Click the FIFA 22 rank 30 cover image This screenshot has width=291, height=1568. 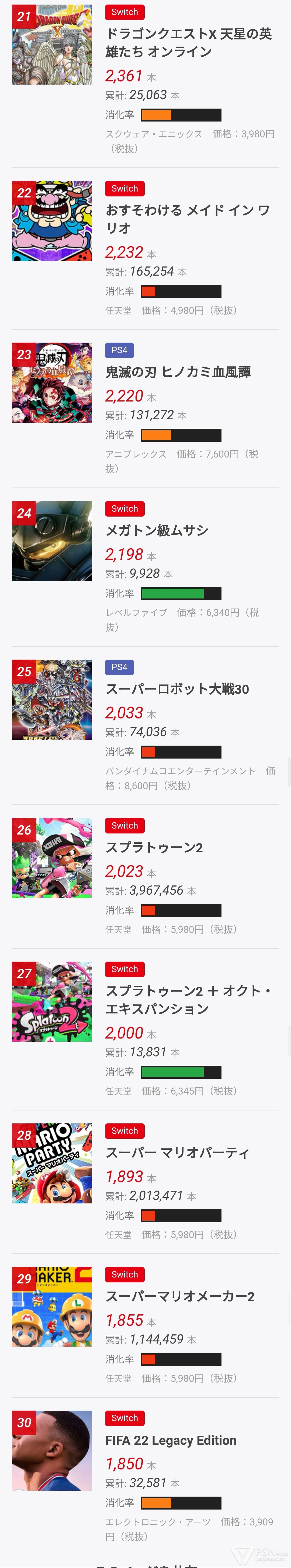[x=52, y=1451]
